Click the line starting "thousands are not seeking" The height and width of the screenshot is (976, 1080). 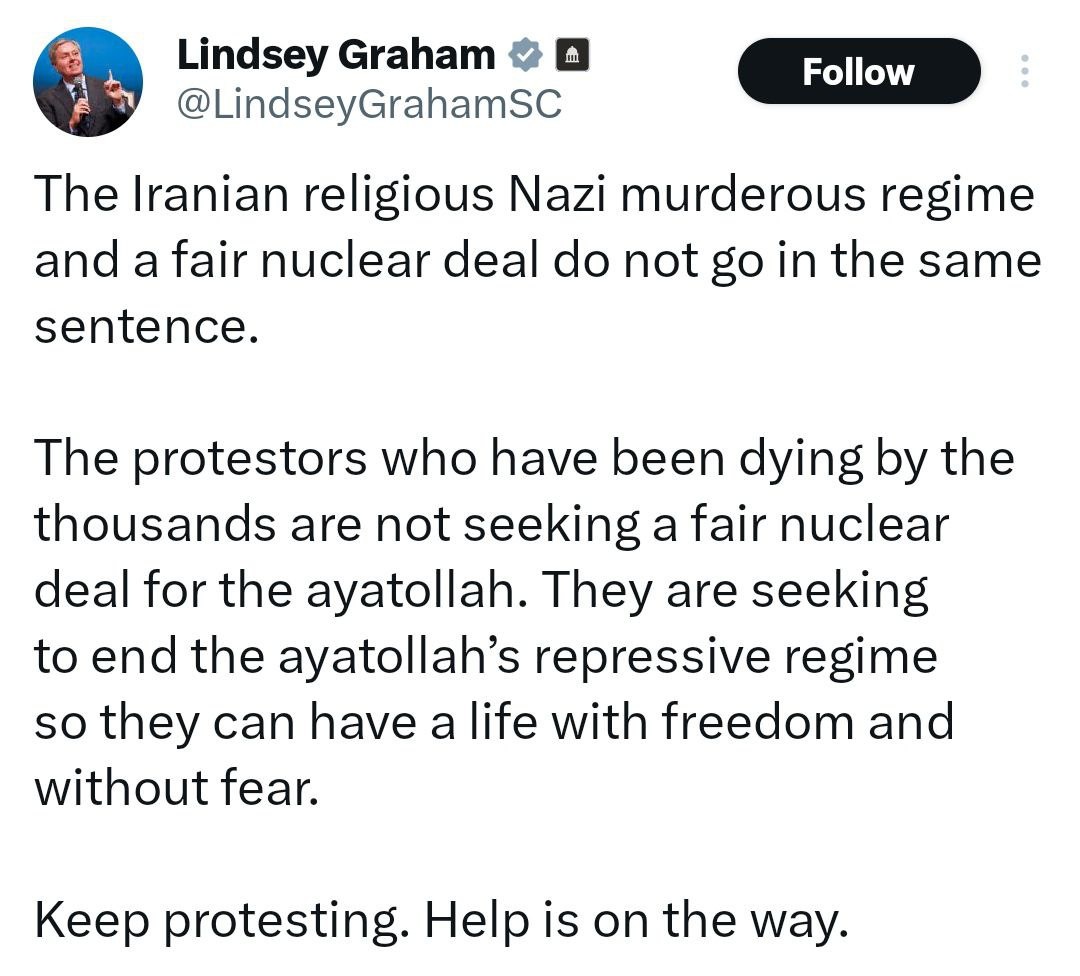pyautogui.click(x=490, y=525)
